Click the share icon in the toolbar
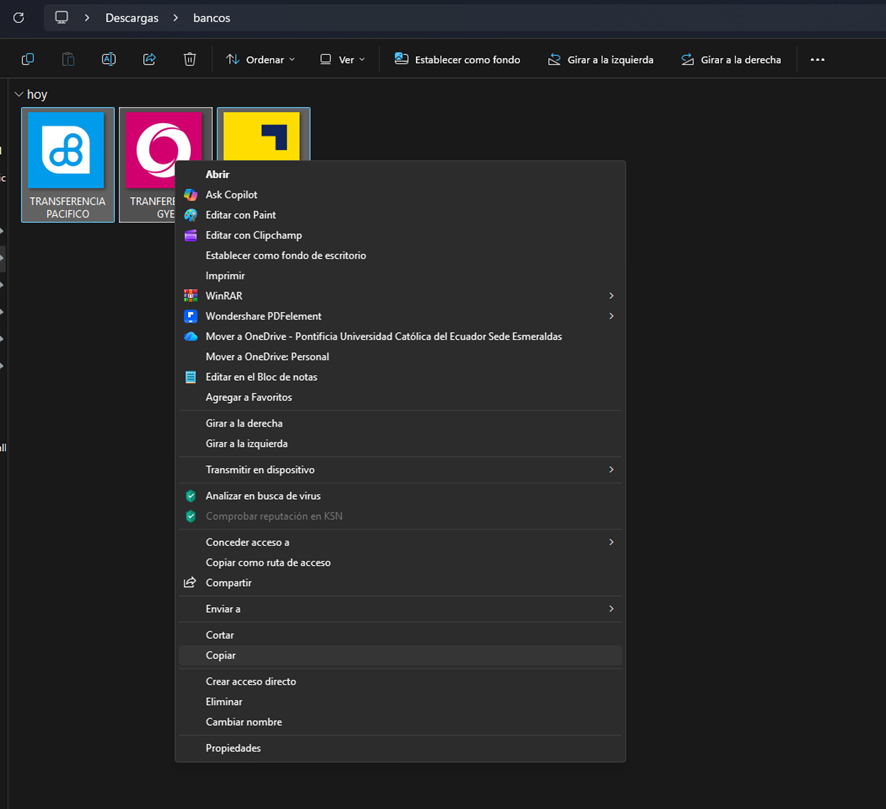The height and width of the screenshot is (809, 886). pos(149,59)
